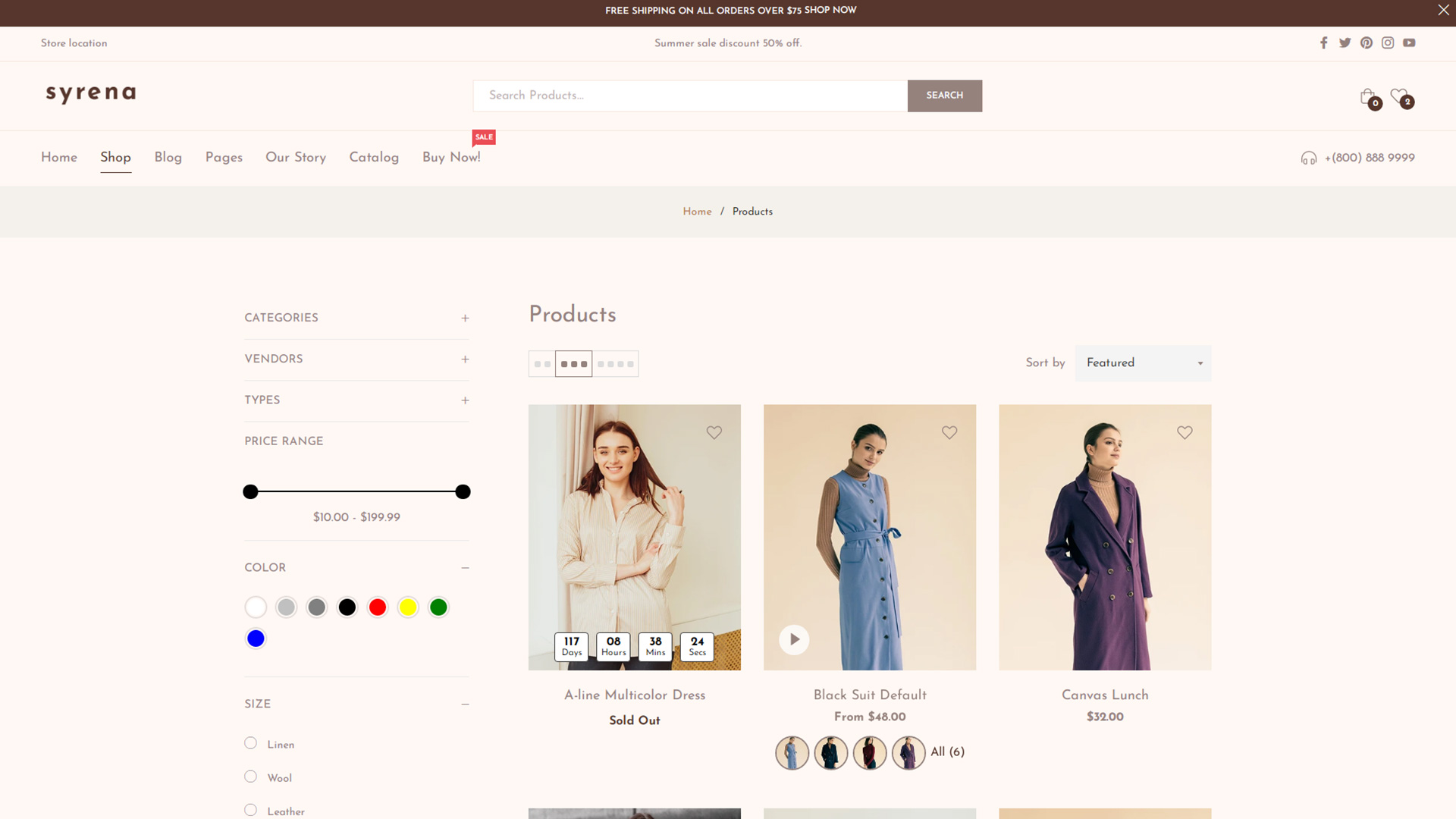Image resolution: width=1456 pixels, height=819 pixels.
Task: Select the maroon variant thumbnail
Action: pyautogui.click(x=869, y=753)
